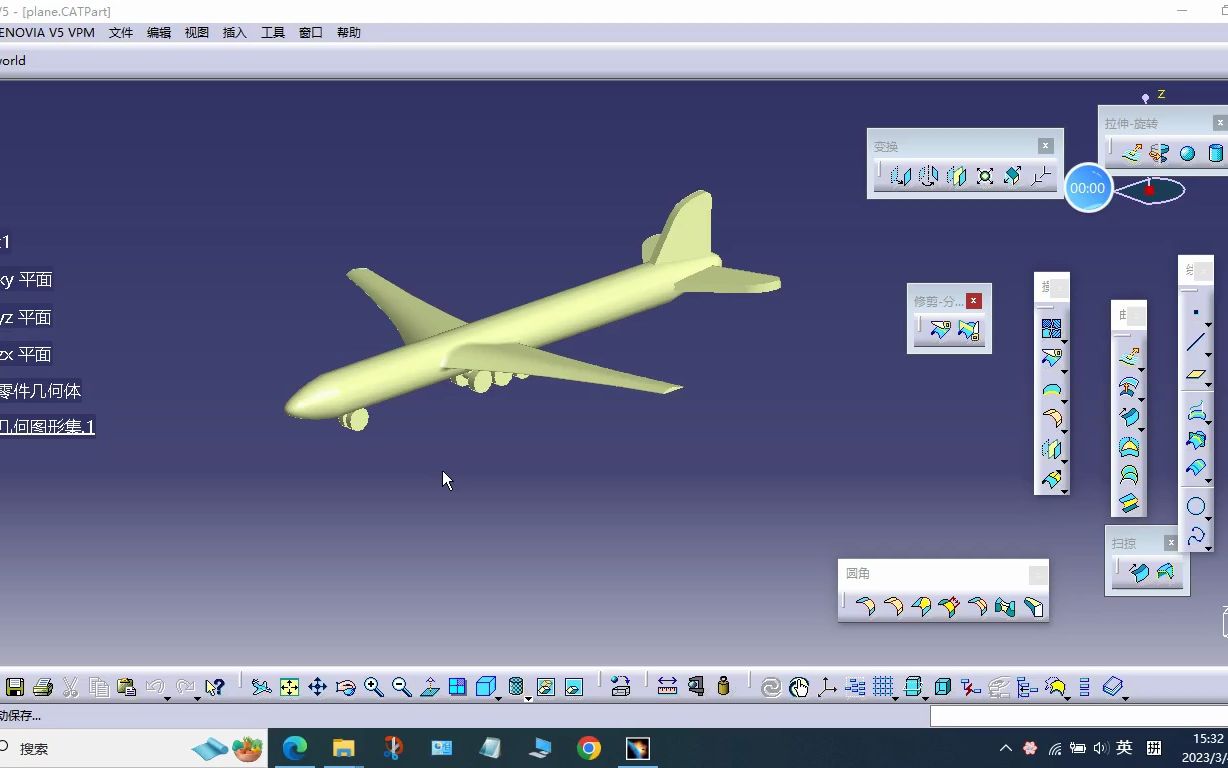Image resolution: width=1228 pixels, height=768 pixels.
Task: Select yz 平面 in the tree
Action: pyautogui.click(x=26, y=317)
